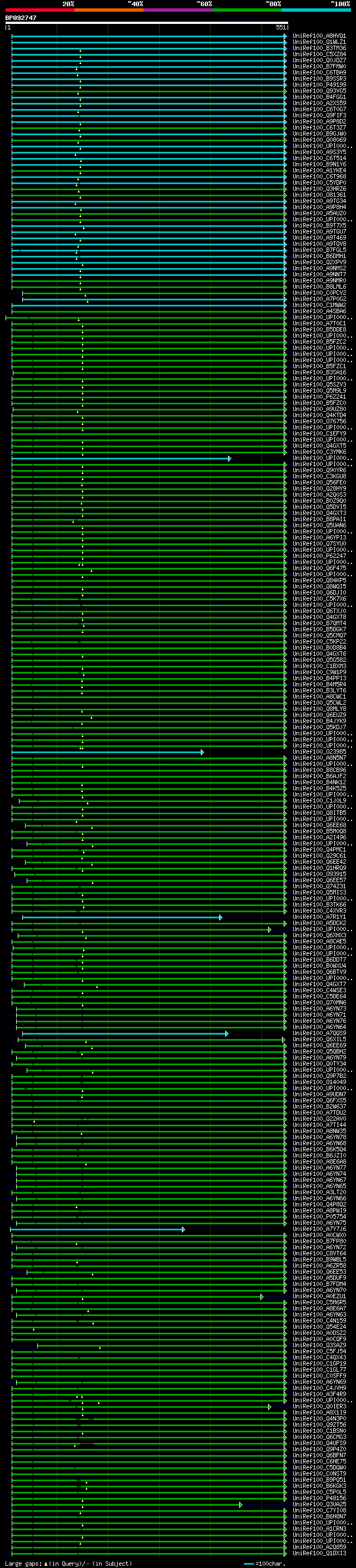Image resolution: width=356 pixels, height=1568 pixels.
Task: Click hit UniRef100_Q74Z31
Action: click(x=319, y=886)
